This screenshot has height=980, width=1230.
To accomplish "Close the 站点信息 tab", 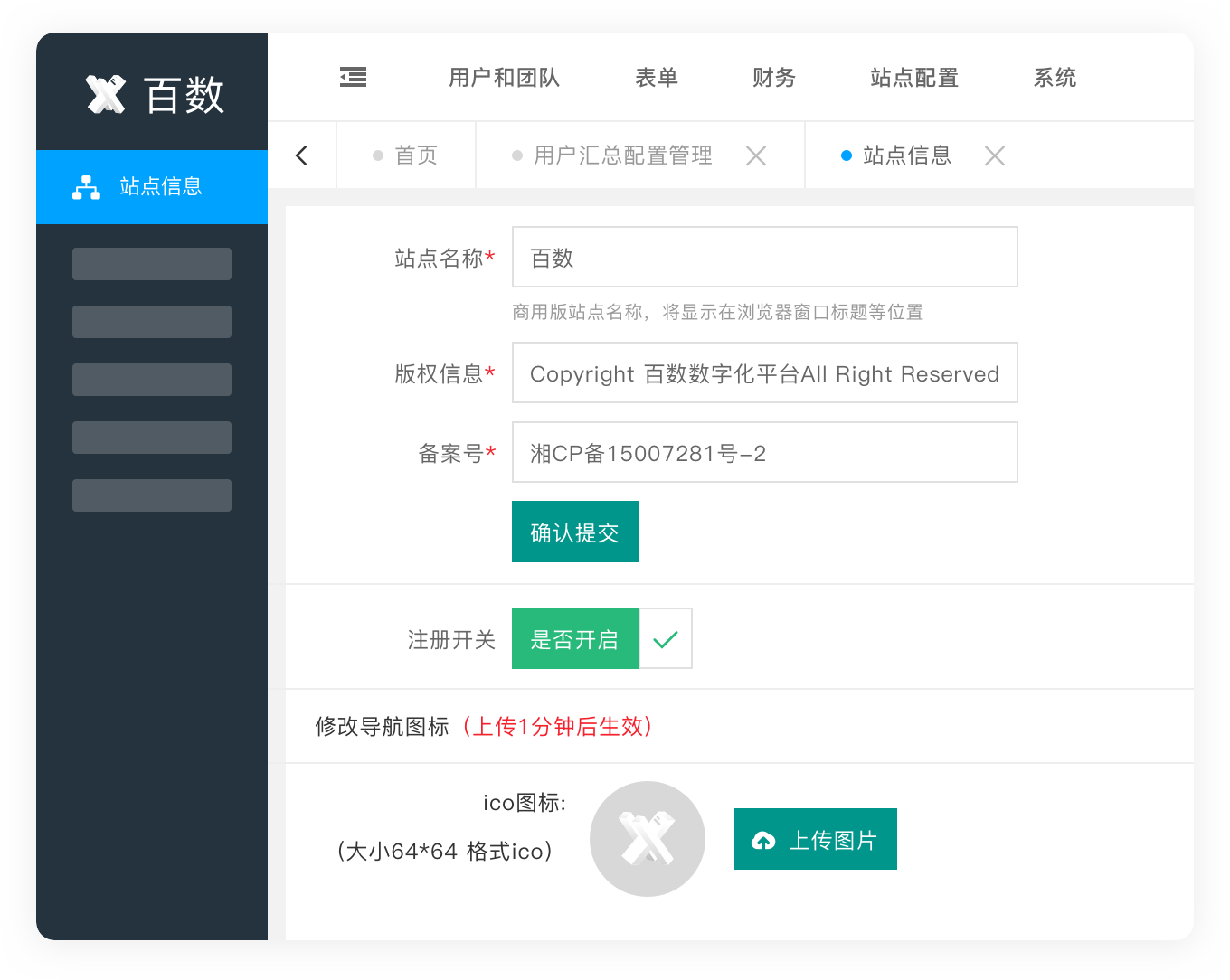I will tap(995, 155).
